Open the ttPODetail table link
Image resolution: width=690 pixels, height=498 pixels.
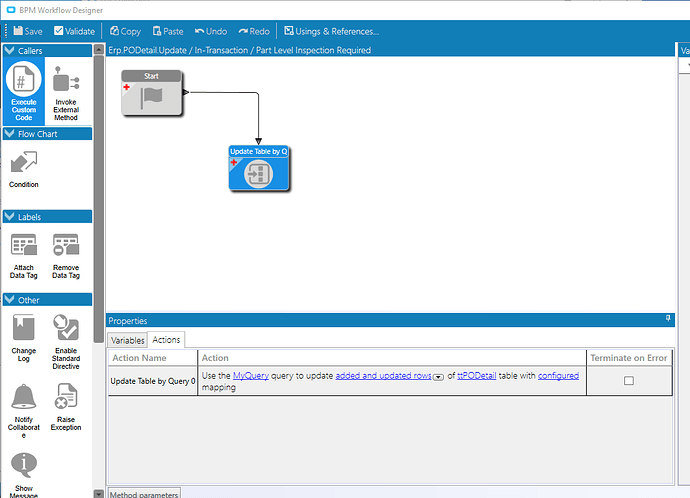click(477, 376)
